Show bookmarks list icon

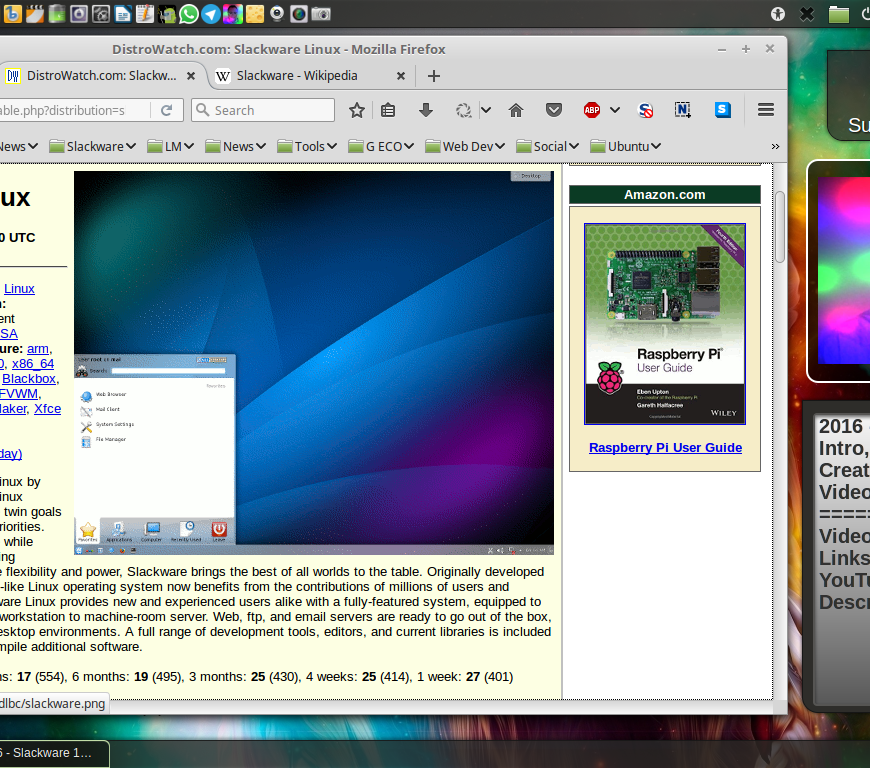[x=388, y=110]
